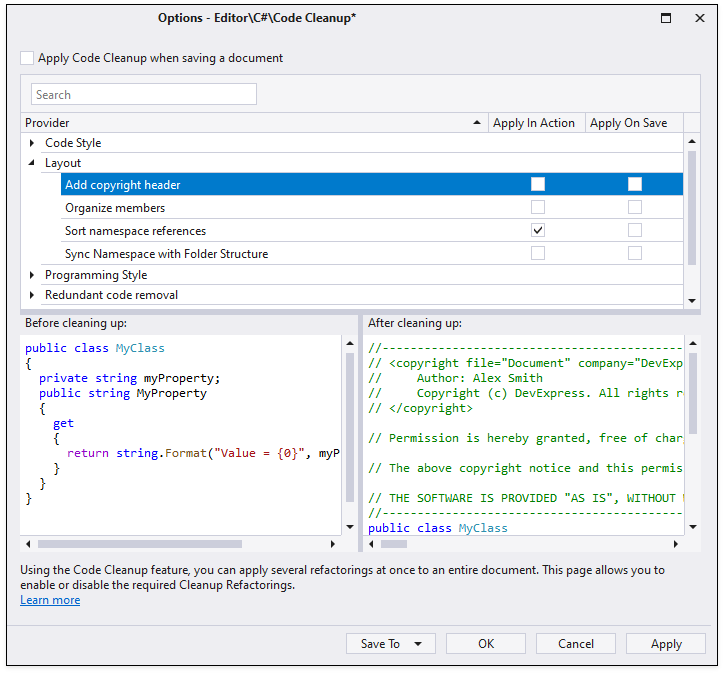Expand the Redundant code removal group
This screenshot has width=724, height=674.
pos(31,295)
